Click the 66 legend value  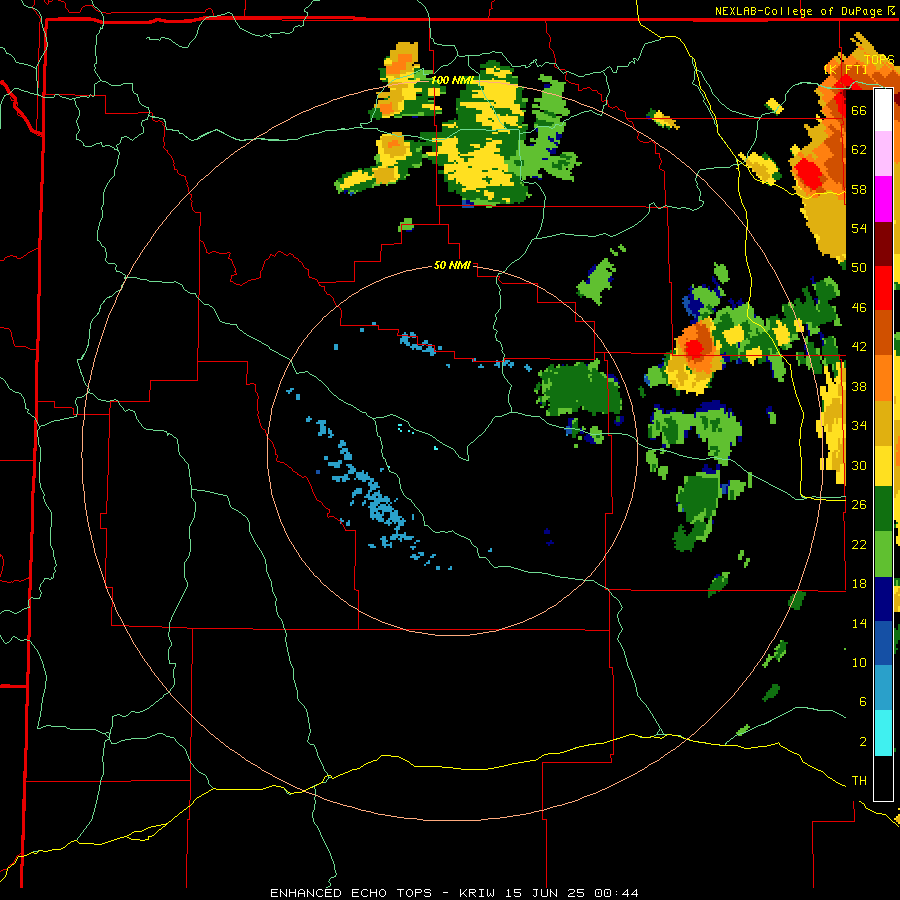[859, 110]
